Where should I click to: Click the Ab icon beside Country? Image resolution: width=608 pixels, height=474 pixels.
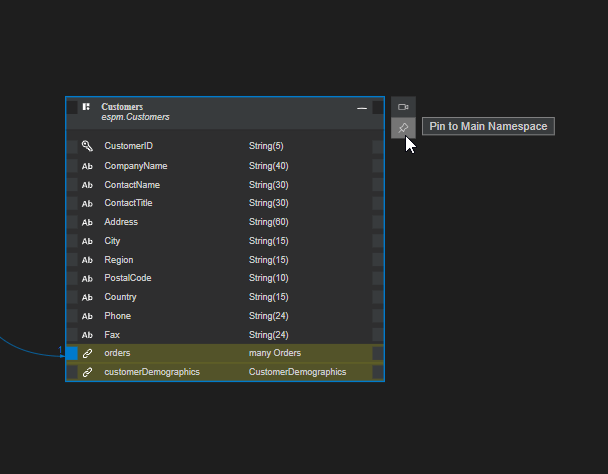[87, 297]
